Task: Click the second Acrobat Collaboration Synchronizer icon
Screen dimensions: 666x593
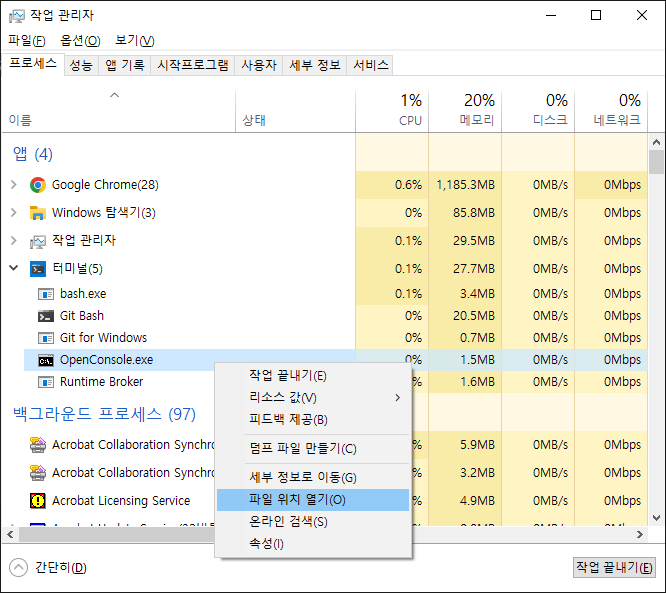Action: tap(38, 473)
